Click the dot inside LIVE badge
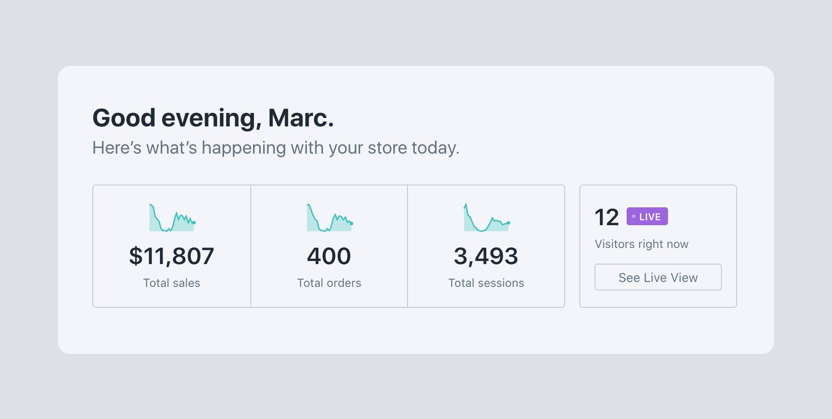832x419 pixels. click(x=634, y=217)
